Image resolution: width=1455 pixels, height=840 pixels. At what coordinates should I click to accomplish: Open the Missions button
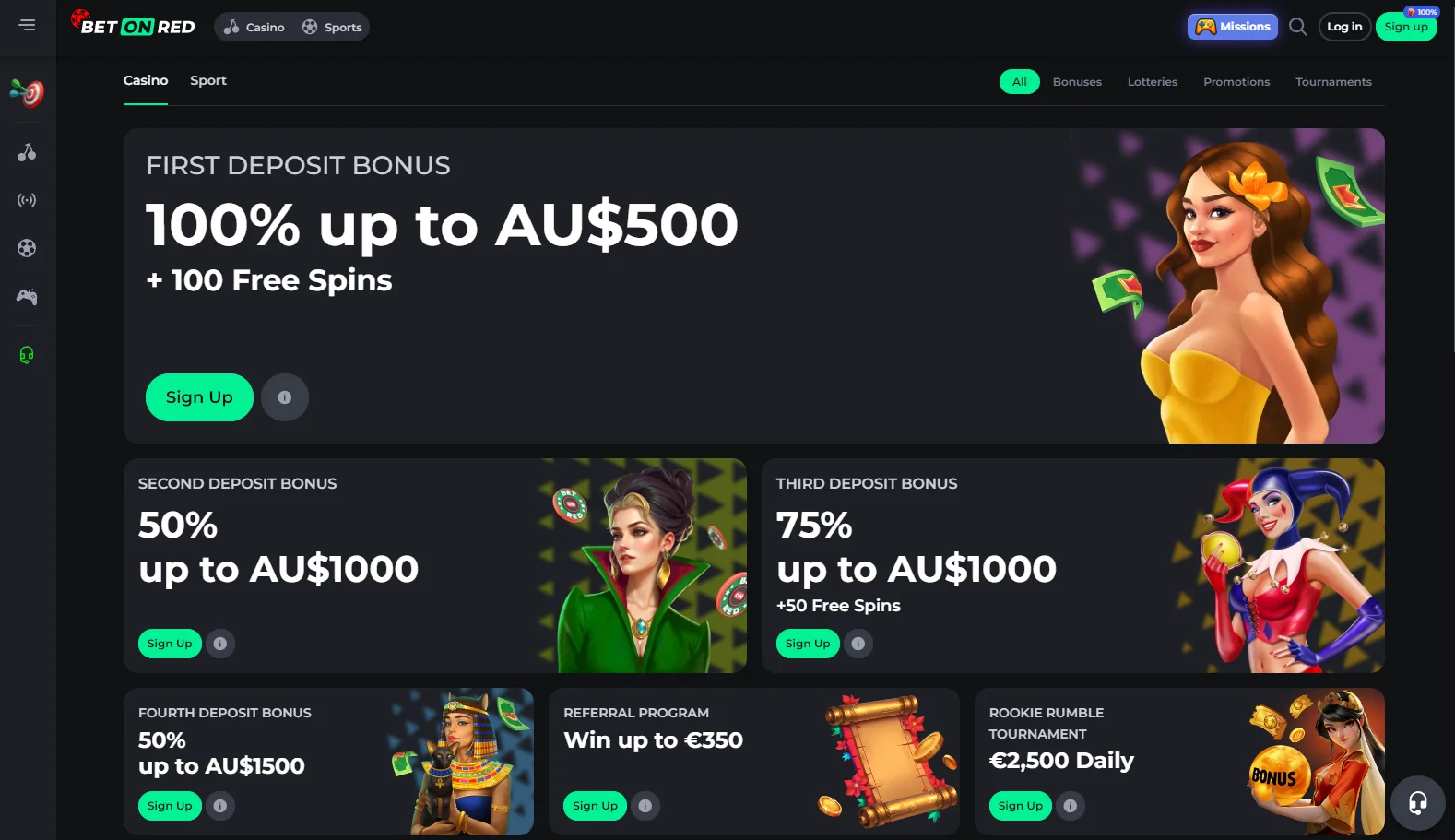click(1233, 27)
